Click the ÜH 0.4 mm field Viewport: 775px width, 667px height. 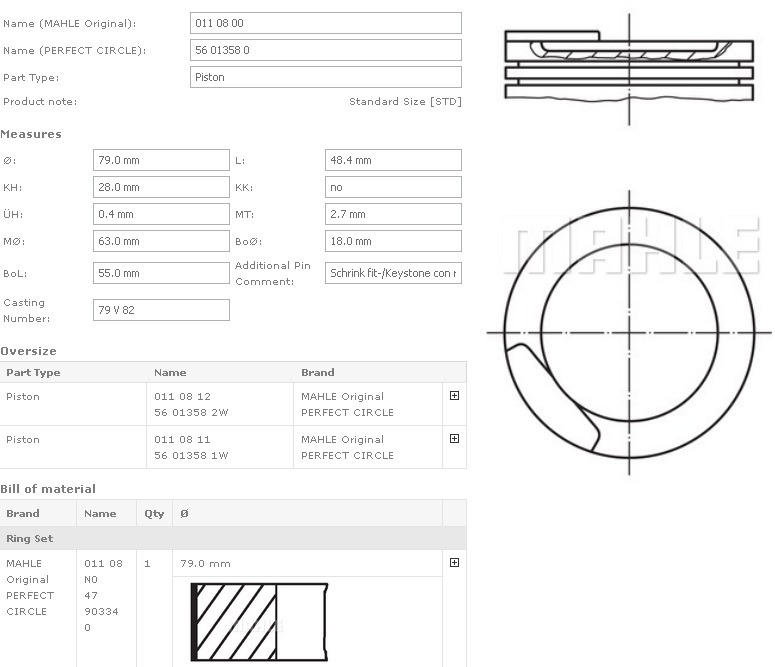click(x=161, y=214)
